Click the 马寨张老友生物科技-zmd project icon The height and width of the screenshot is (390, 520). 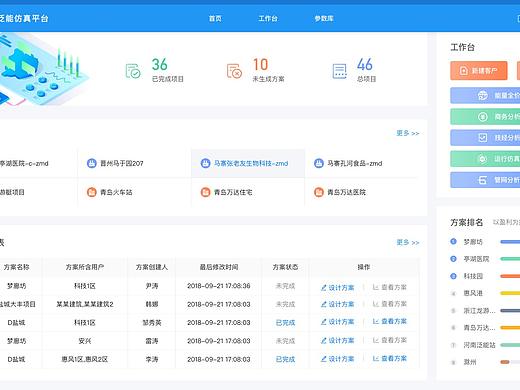(x=205, y=163)
